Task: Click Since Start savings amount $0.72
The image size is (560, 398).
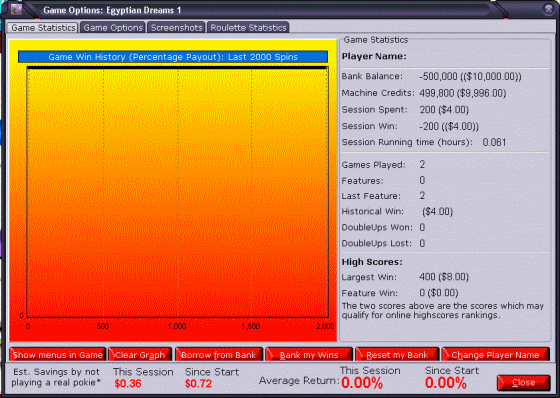Action: [199, 384]
